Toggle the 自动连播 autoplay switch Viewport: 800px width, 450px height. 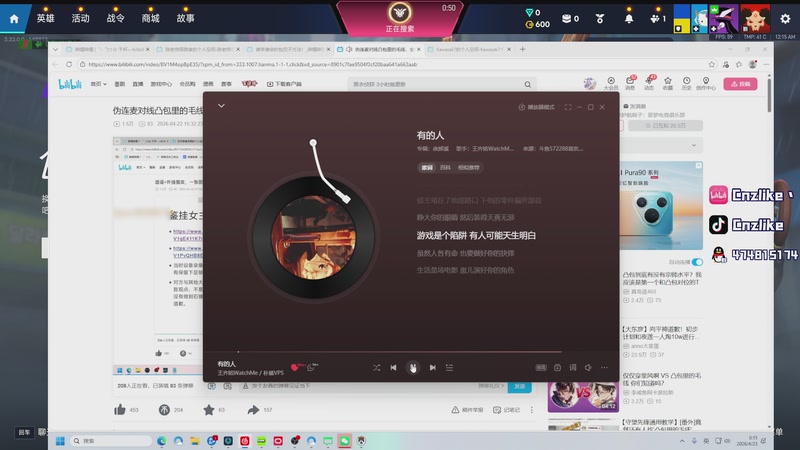point(697,262)
